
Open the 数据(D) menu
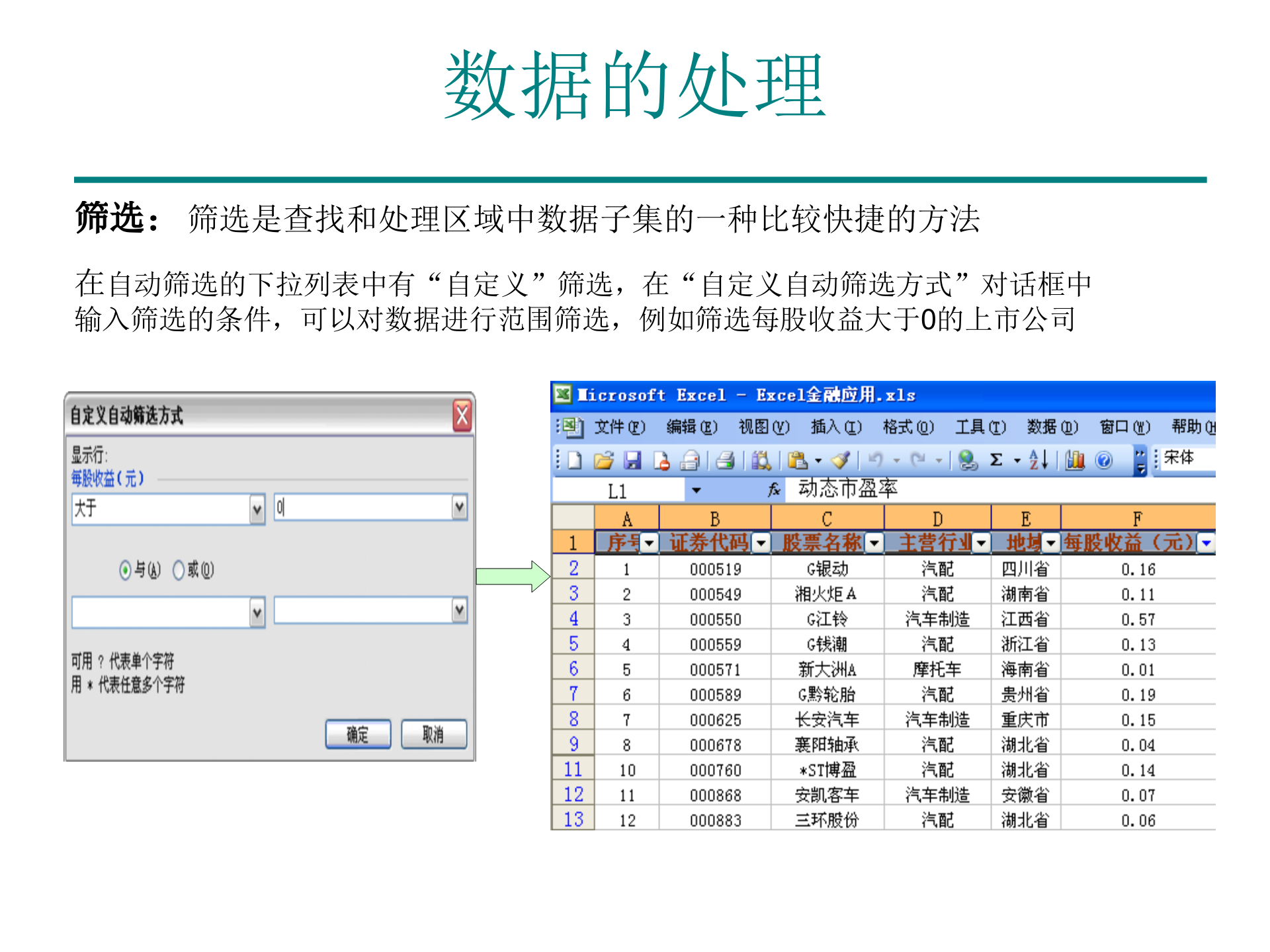[1051, 428]
